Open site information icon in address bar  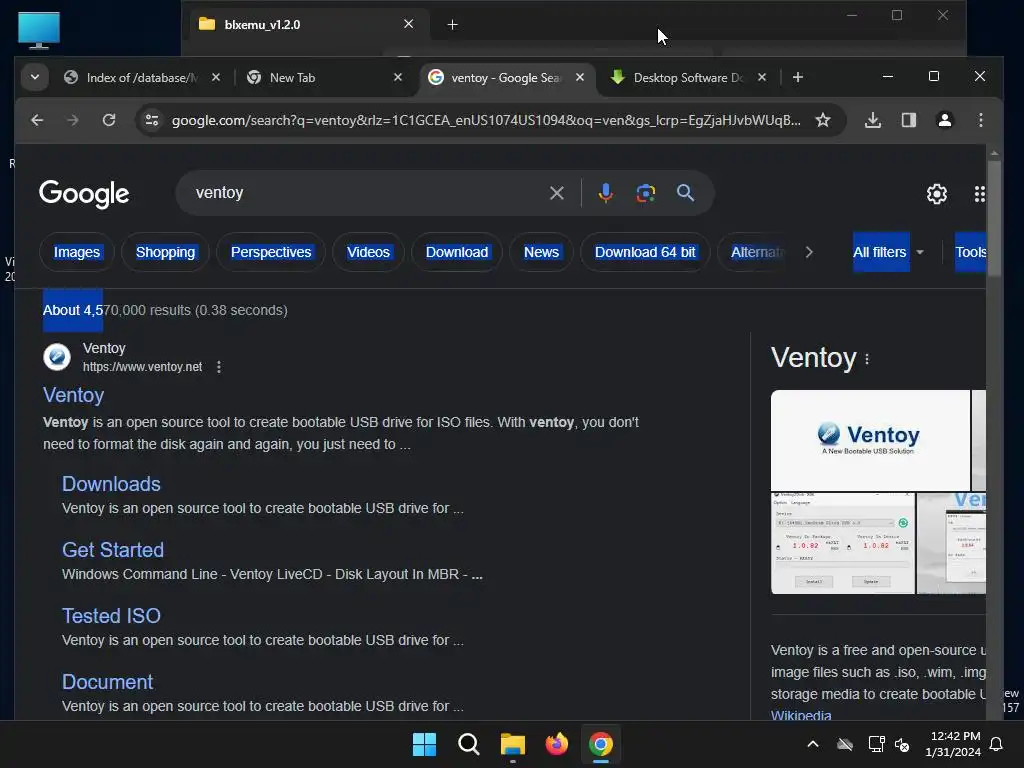[152, 120]
